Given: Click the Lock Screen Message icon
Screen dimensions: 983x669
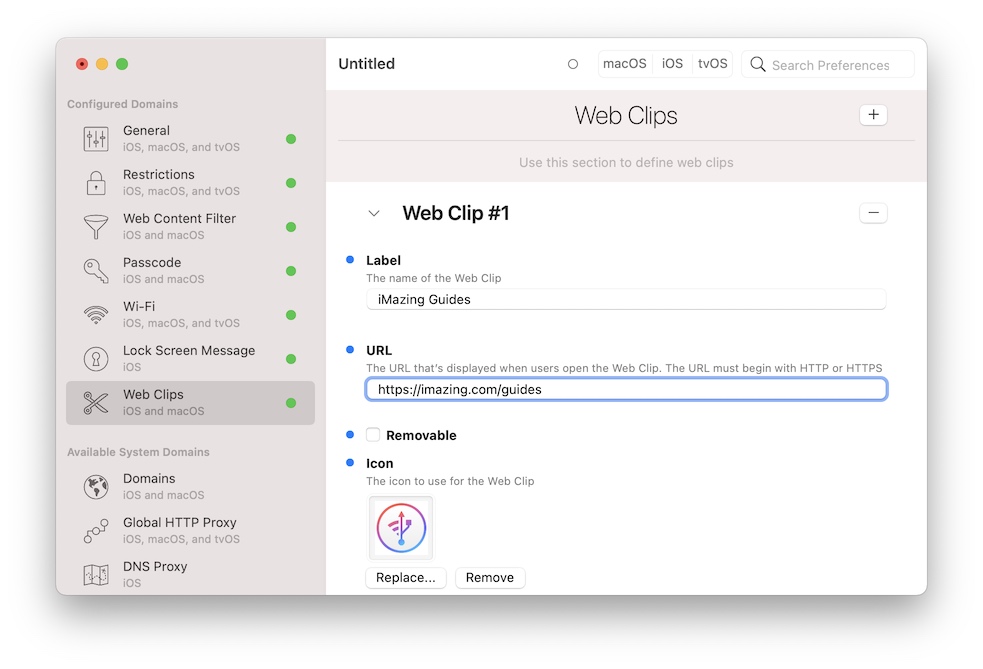Looking at the screenshot, I should pyautogui.click(x=96, y=359).
